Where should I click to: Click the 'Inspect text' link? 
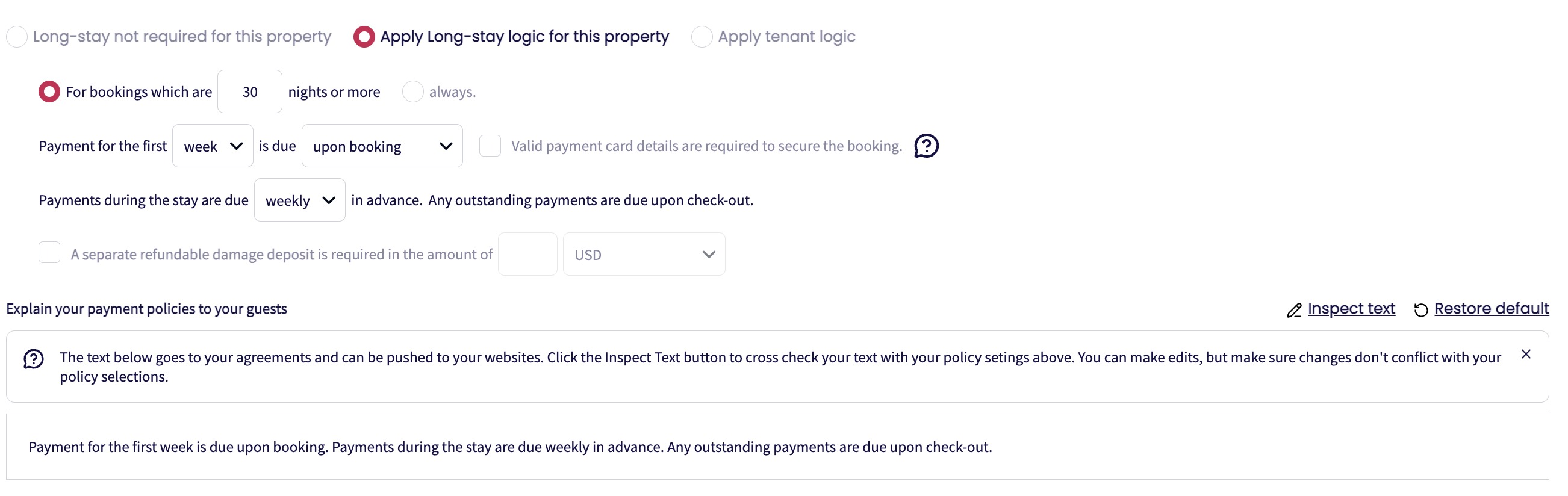tap(1351, 309)
